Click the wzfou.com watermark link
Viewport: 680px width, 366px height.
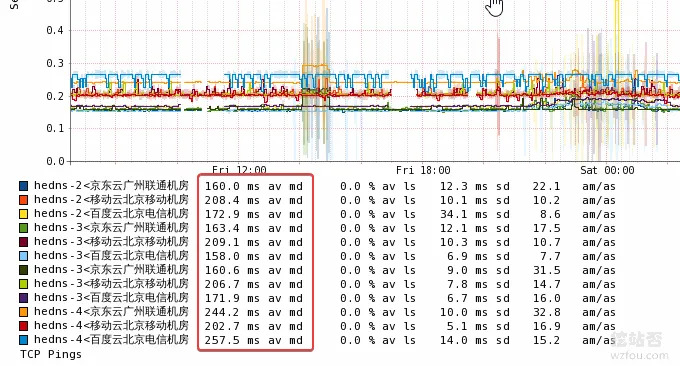click(x=639, y=356)
